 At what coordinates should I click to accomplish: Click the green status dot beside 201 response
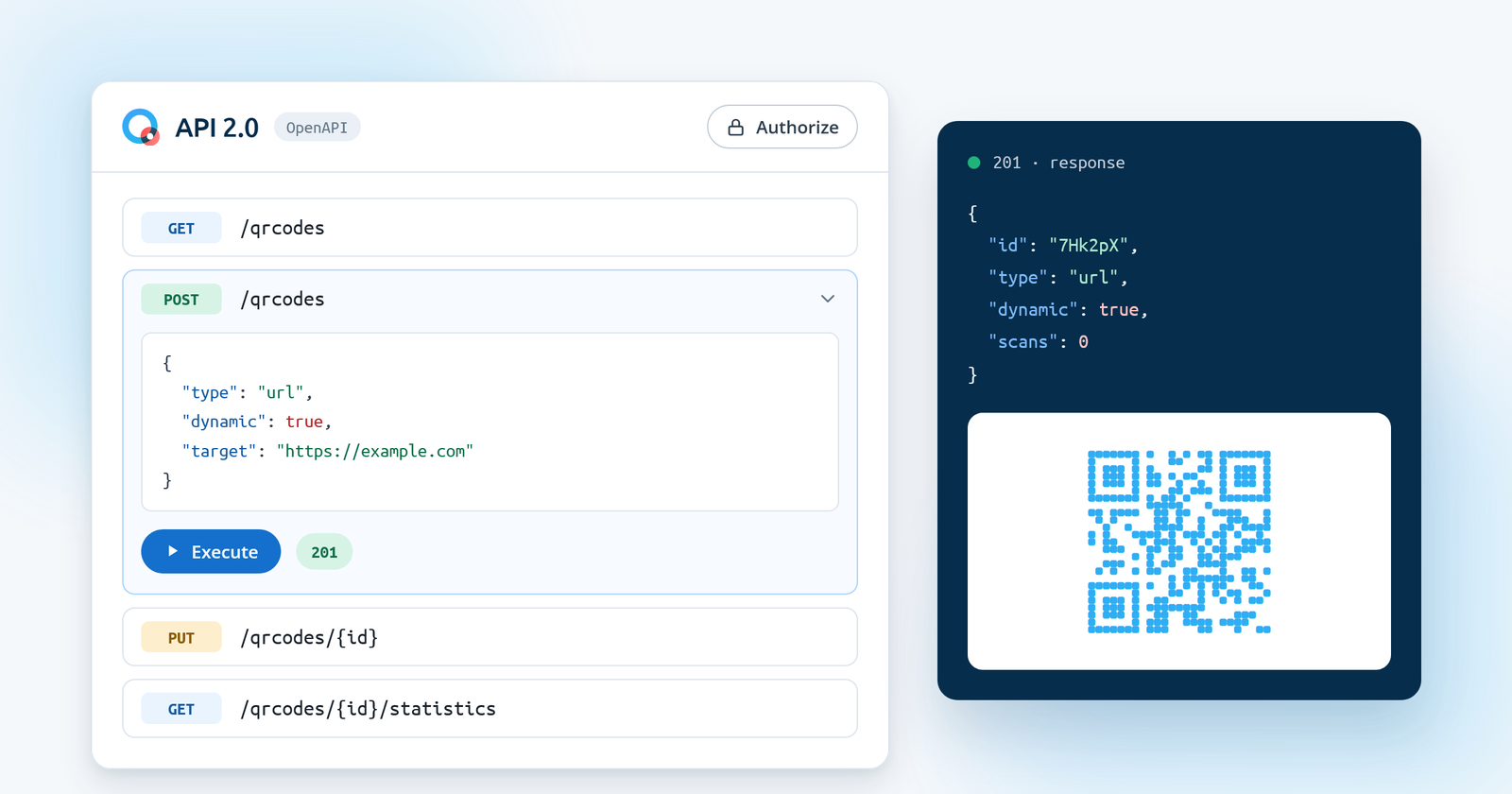[974, 163]
